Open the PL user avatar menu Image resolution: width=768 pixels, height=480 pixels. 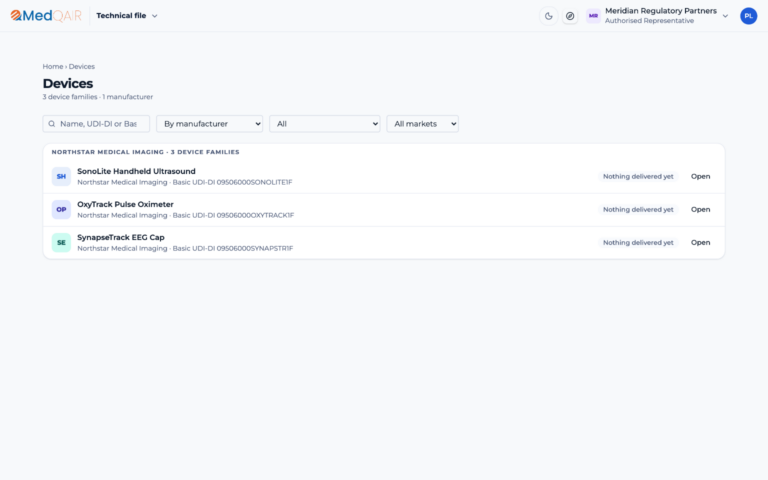tap(748, 16)
